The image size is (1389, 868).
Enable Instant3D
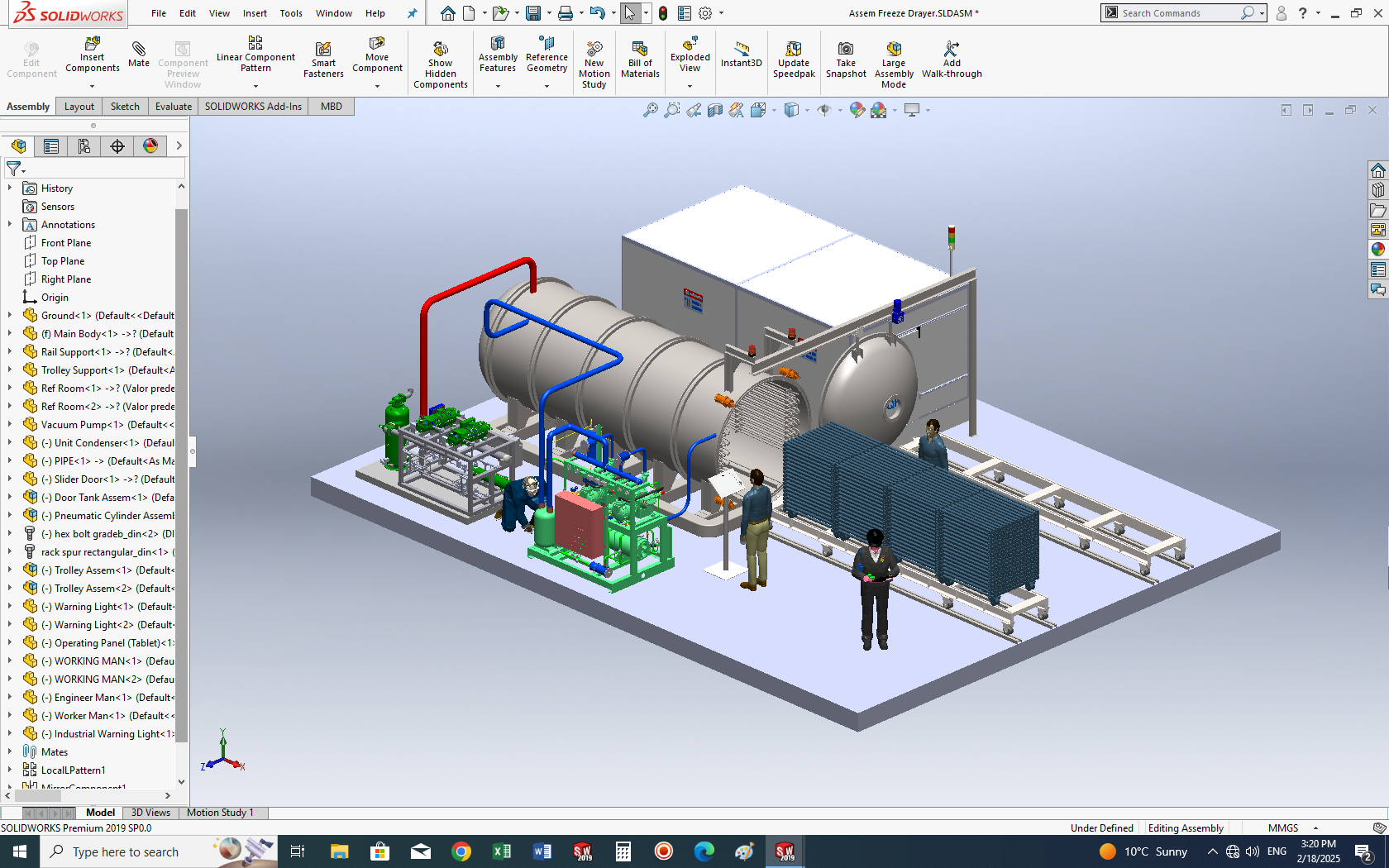point(741,55)
